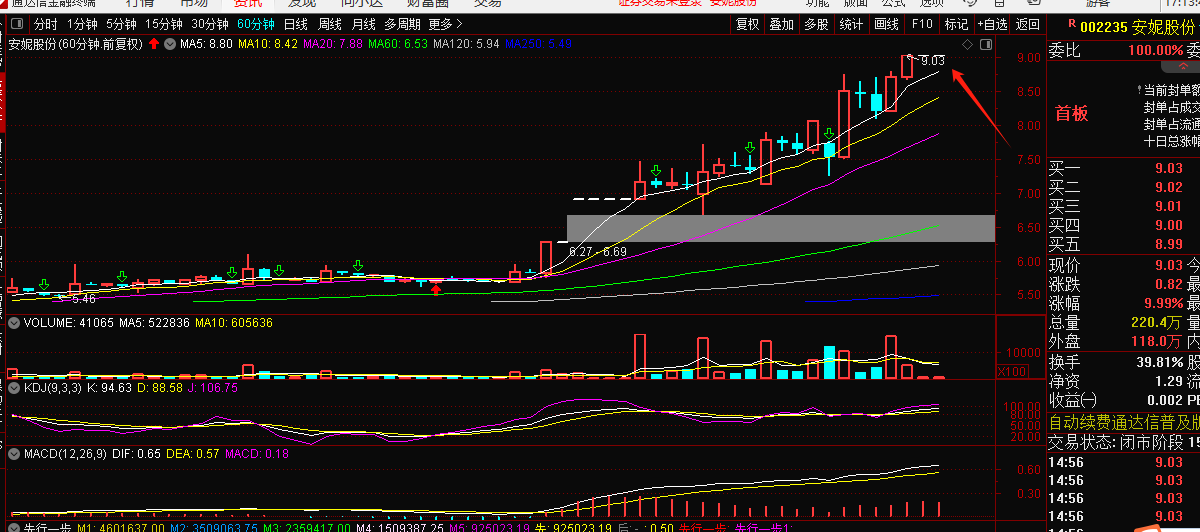
Task: Click the 总量 220.4万 value
Action: click(1158, 323)
